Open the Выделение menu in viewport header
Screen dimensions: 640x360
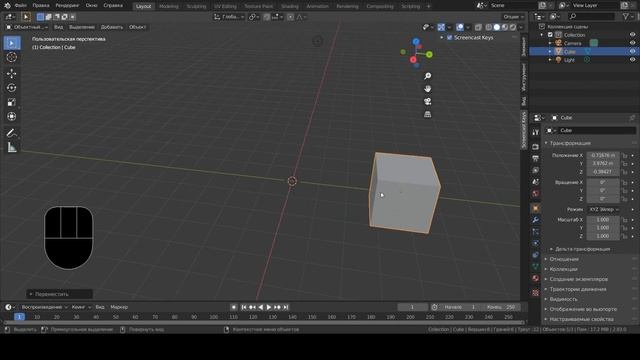(x=82, y=27)
